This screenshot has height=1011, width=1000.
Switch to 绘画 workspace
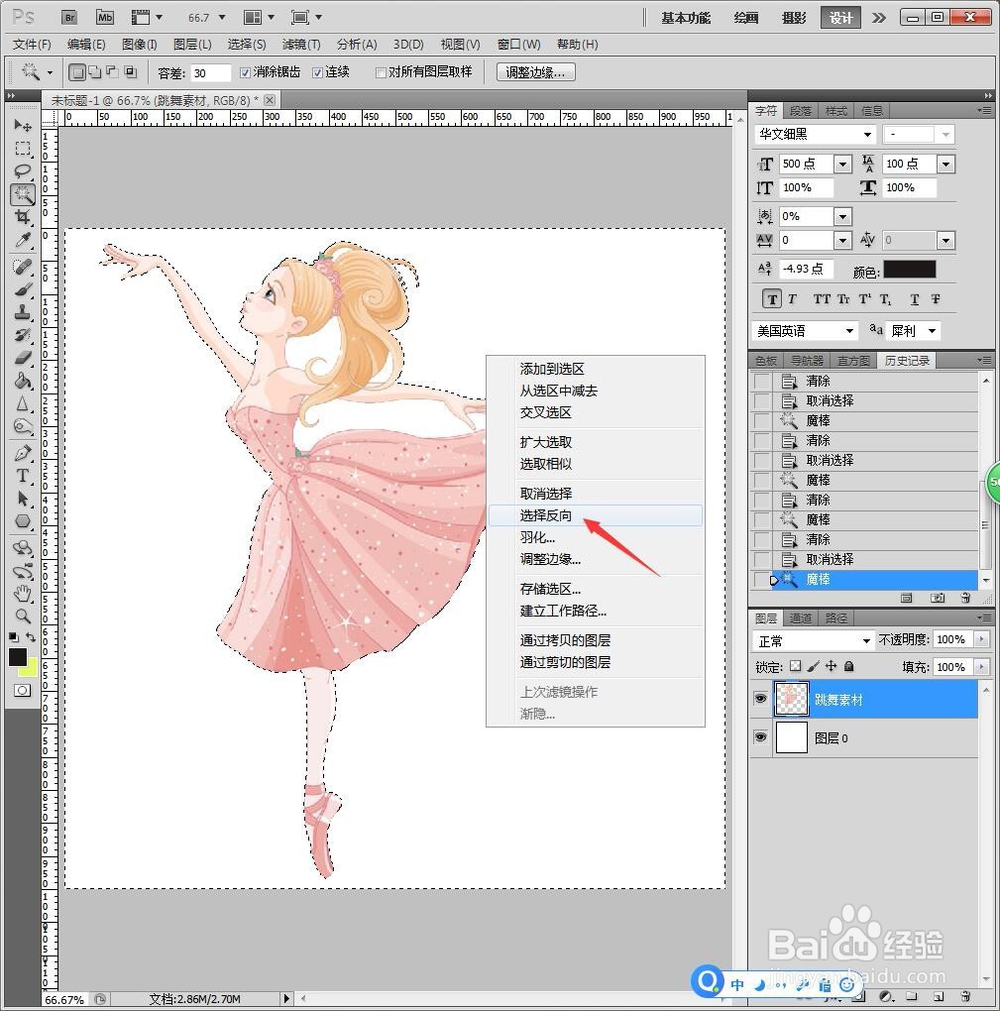click(x=746, y=17)
